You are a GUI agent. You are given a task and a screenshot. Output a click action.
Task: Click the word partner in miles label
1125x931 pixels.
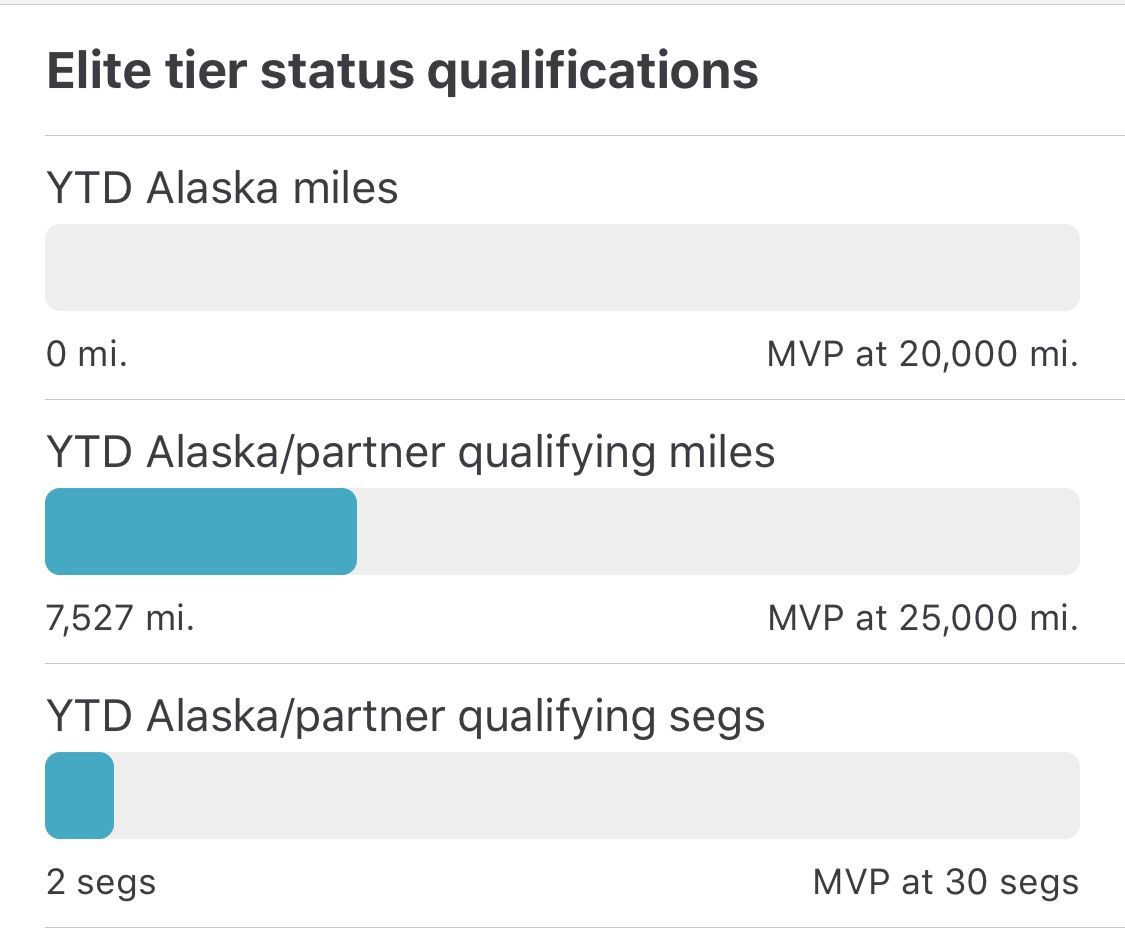click(369, 455)
